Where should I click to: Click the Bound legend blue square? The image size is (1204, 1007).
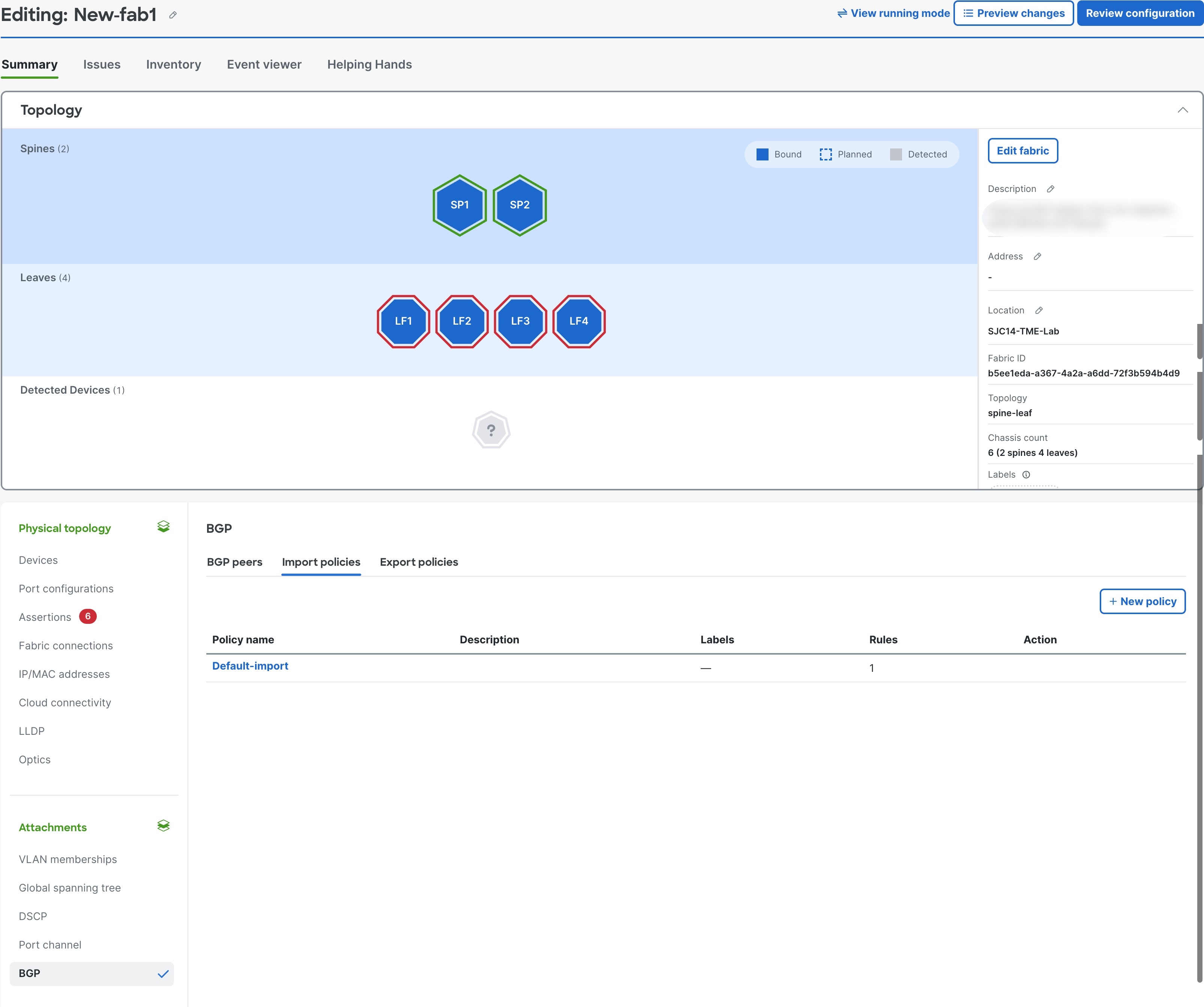[x=762, y=155]
